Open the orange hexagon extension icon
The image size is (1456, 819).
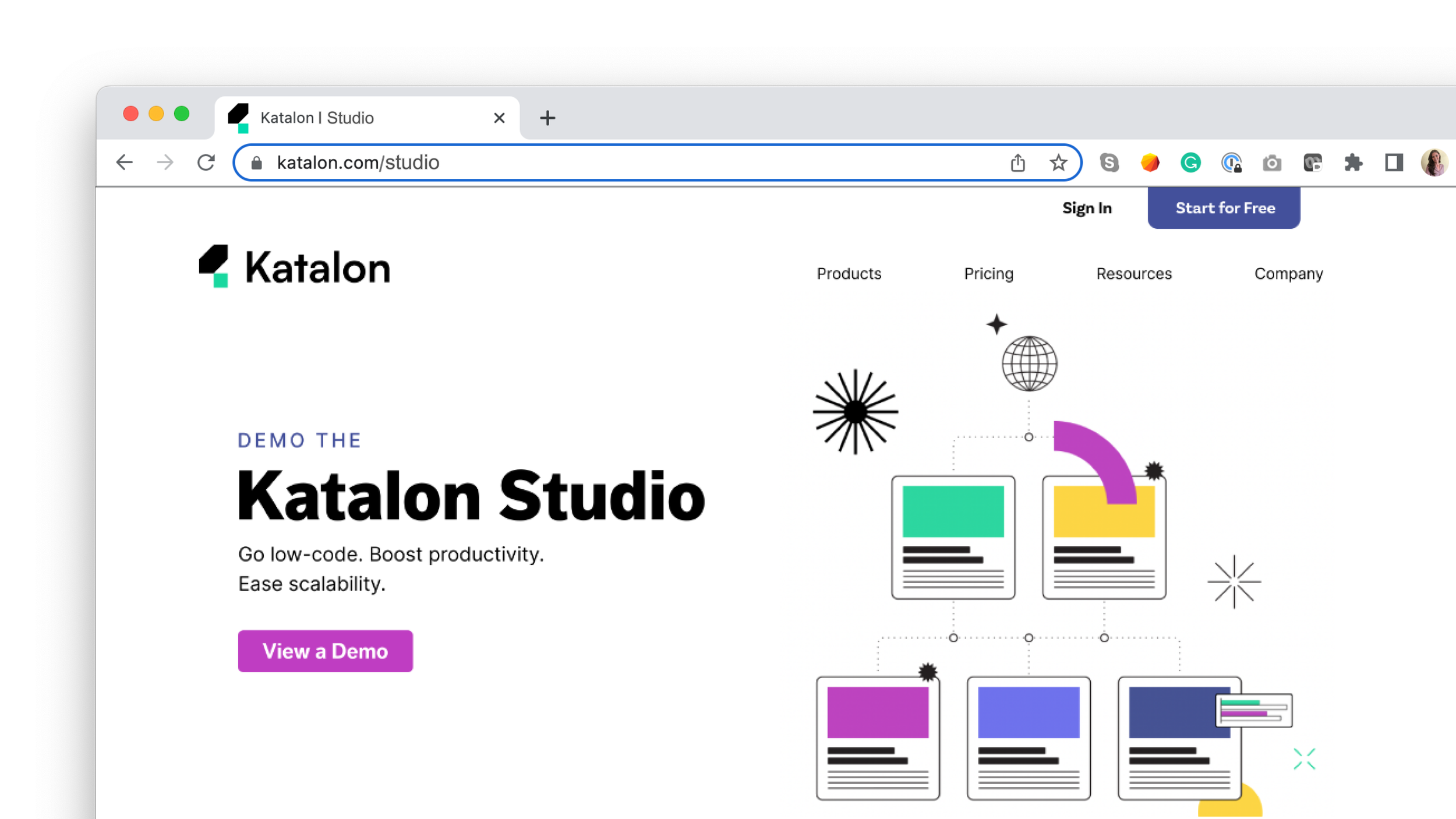(x=1150, y=163)
